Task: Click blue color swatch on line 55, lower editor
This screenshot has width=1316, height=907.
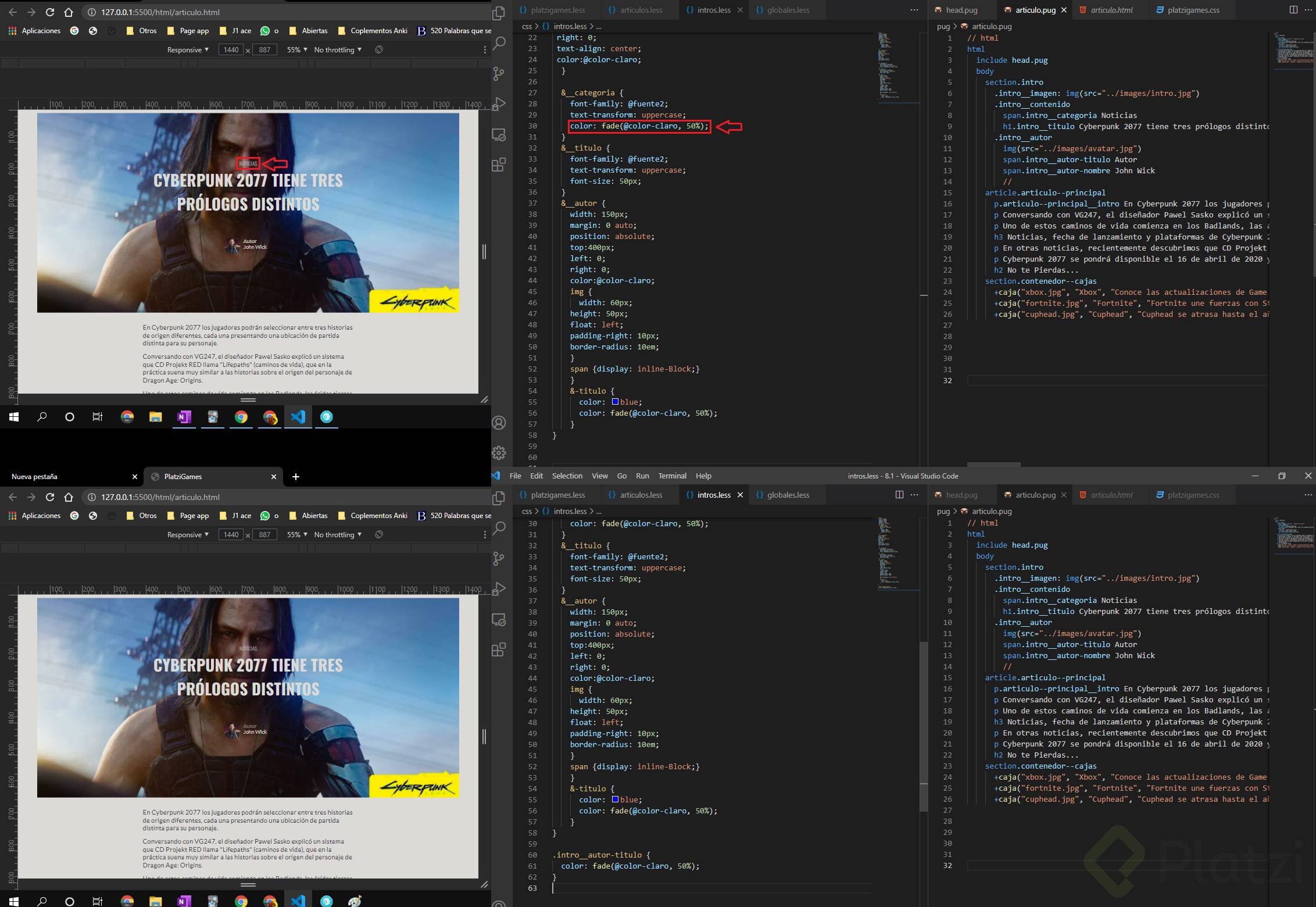Action: point(615,799)
